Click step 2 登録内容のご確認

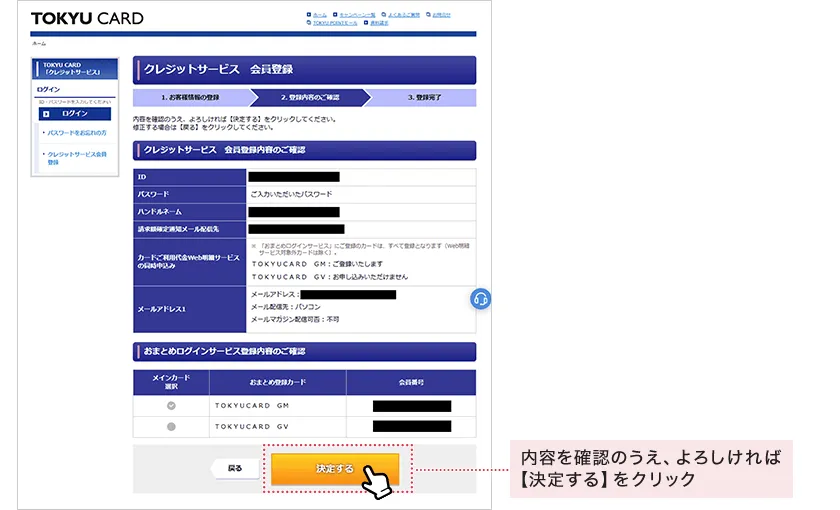[x=310, y=98]
